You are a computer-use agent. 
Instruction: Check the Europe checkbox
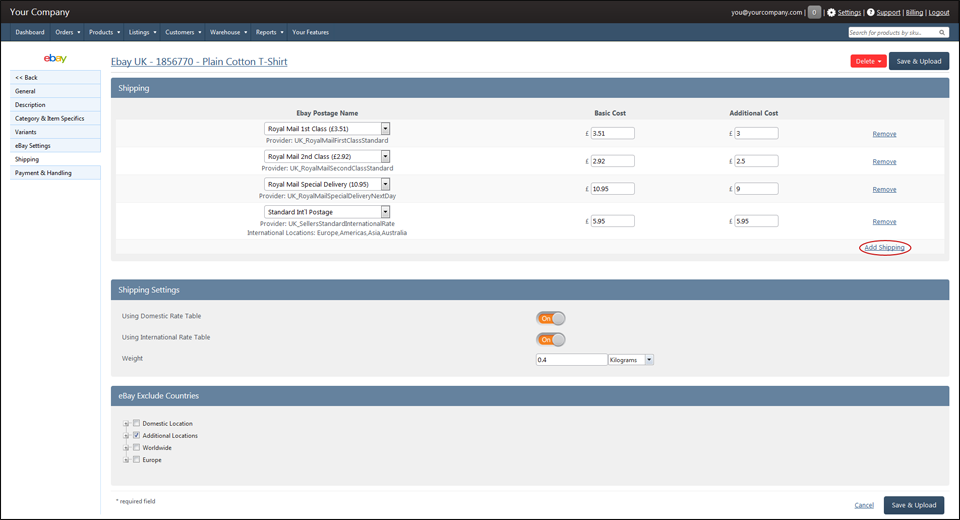coord(137,459)
